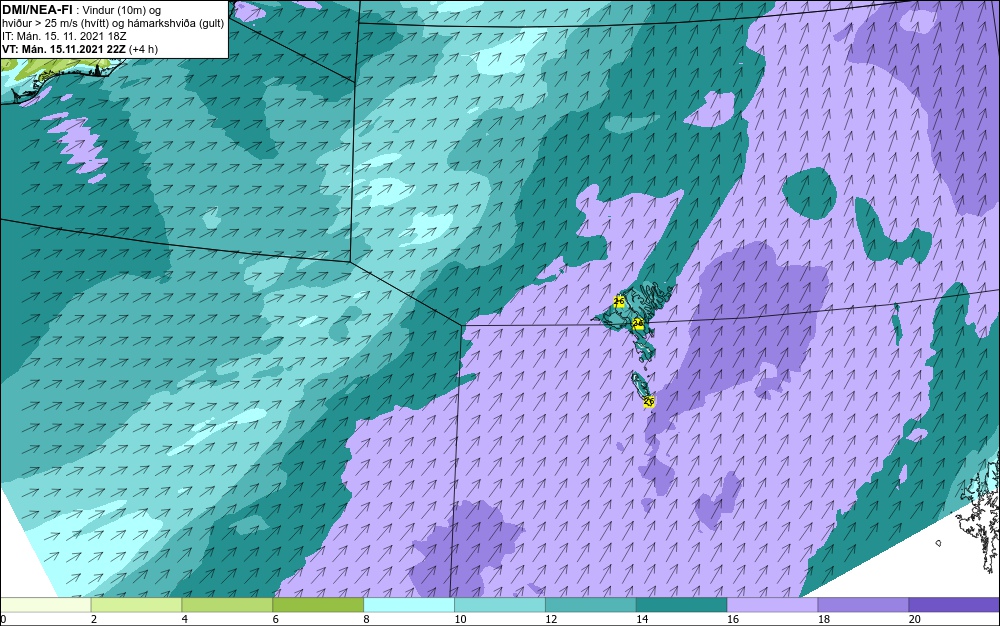Viewport: 1000px width, 626px height.
Task: Select the 4–6 m/s green legend swatch
Action: (227, 605)
